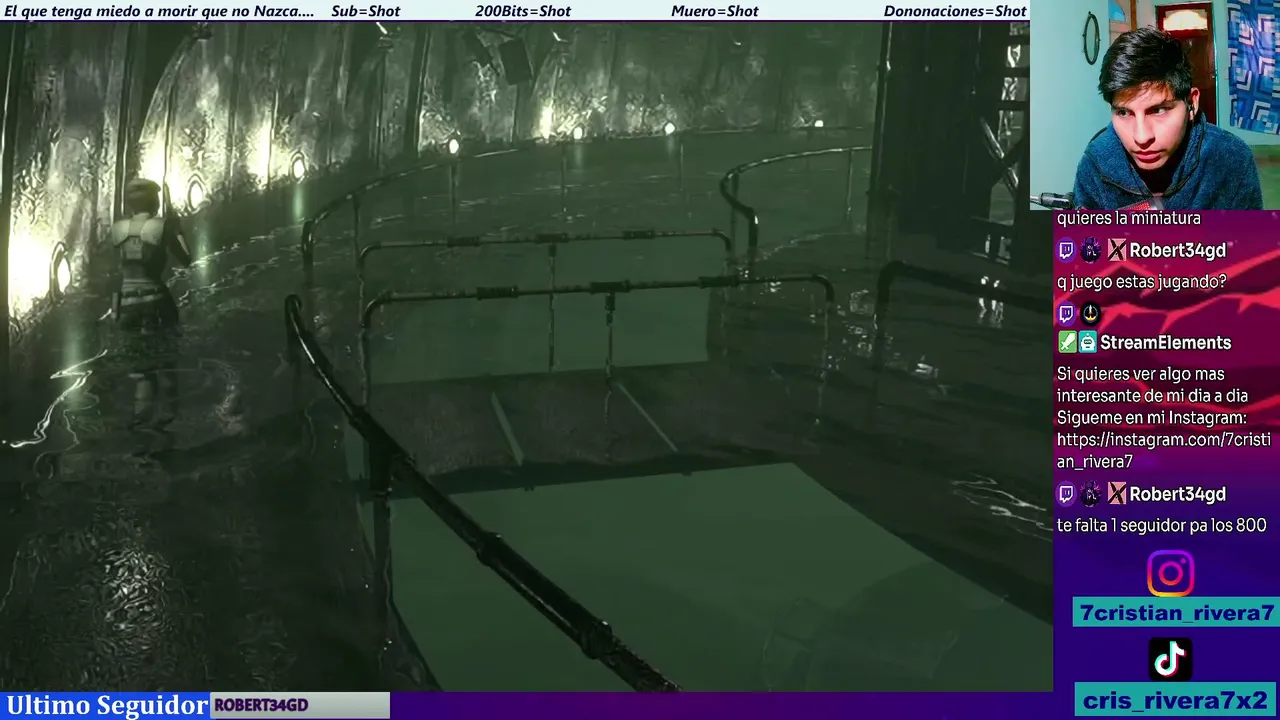Click username Robert34gd above 'q juego estas jugando?'
Viewport: 1280px width, 720px height.
[1177, 251]
